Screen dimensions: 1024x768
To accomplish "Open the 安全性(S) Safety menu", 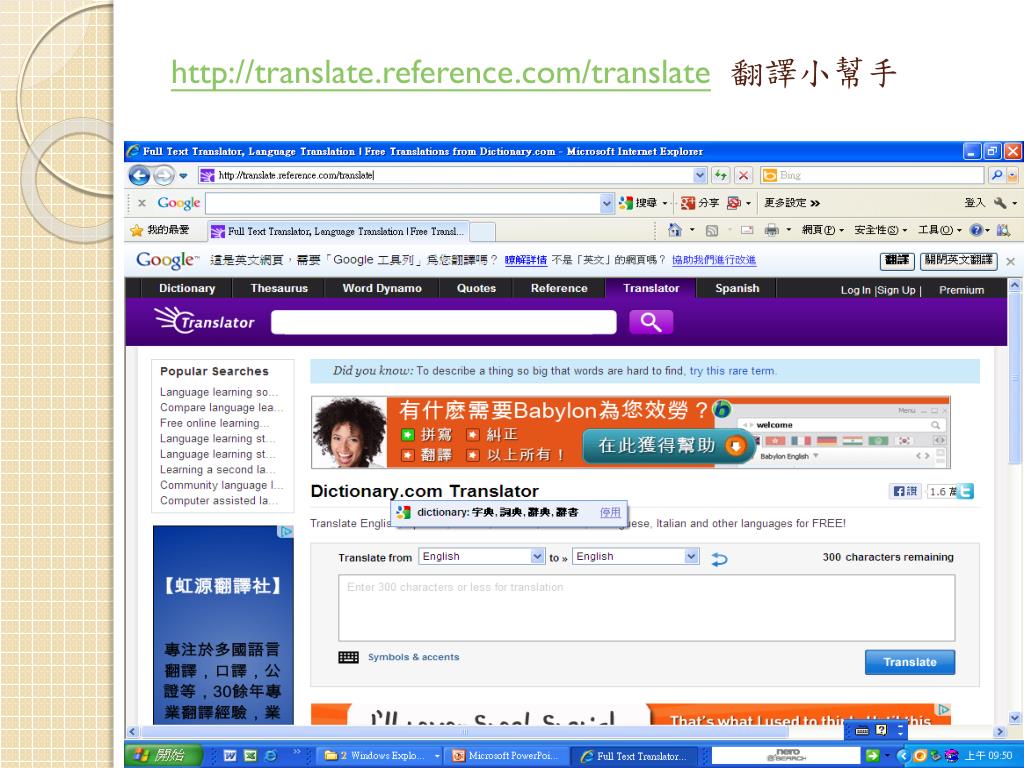I will point(880,230).
